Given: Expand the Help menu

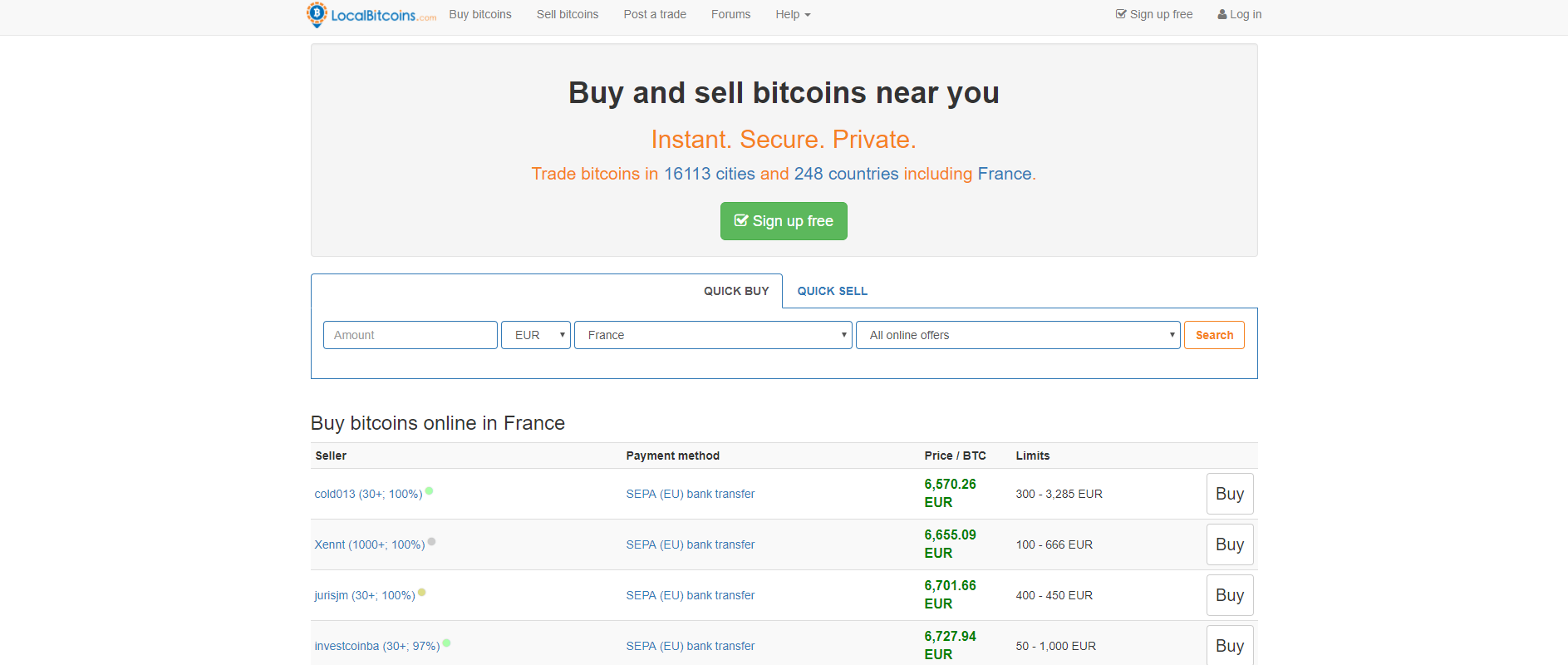Looking at the screenshot, I should pos(793,14).
